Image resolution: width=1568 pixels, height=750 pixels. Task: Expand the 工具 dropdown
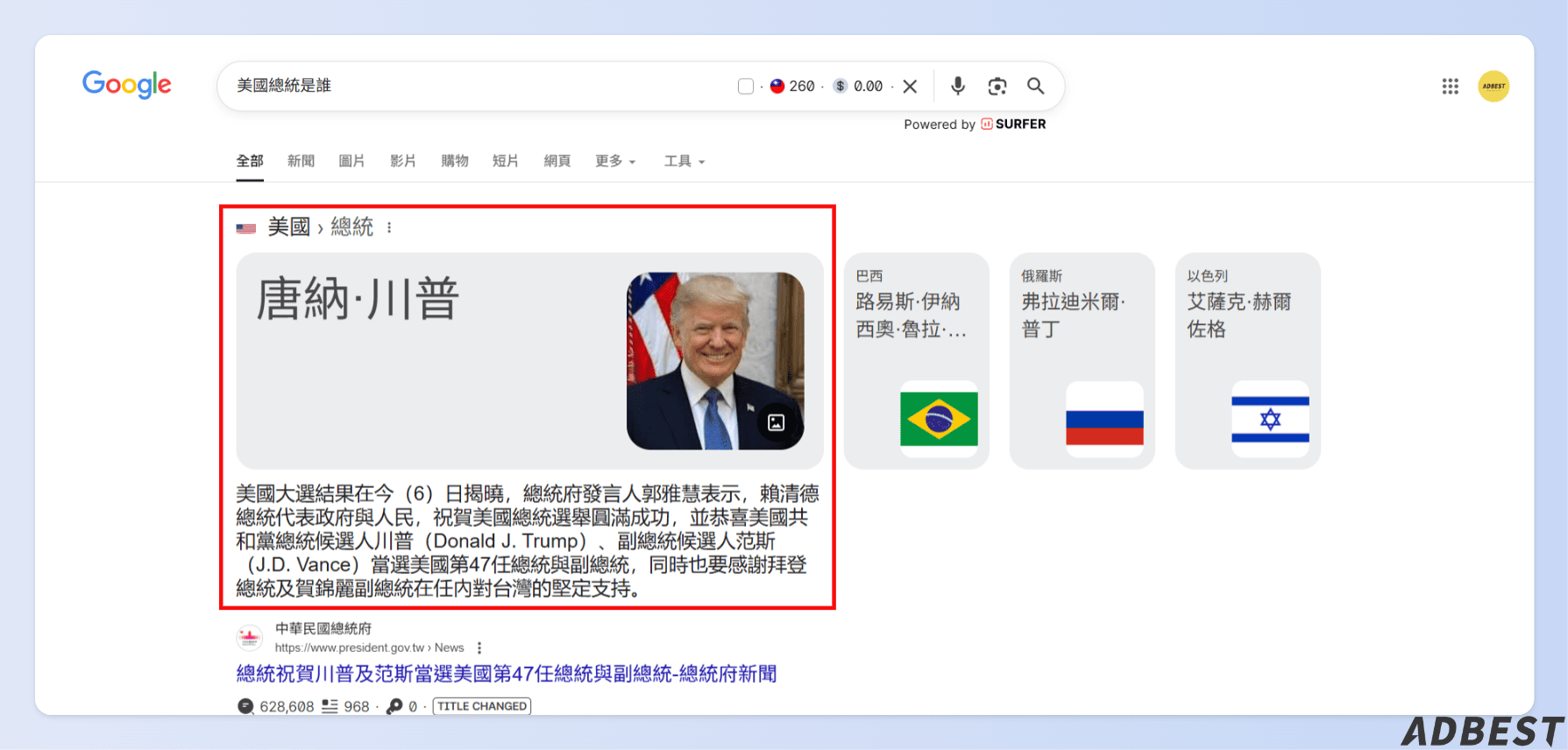(685, 160)
